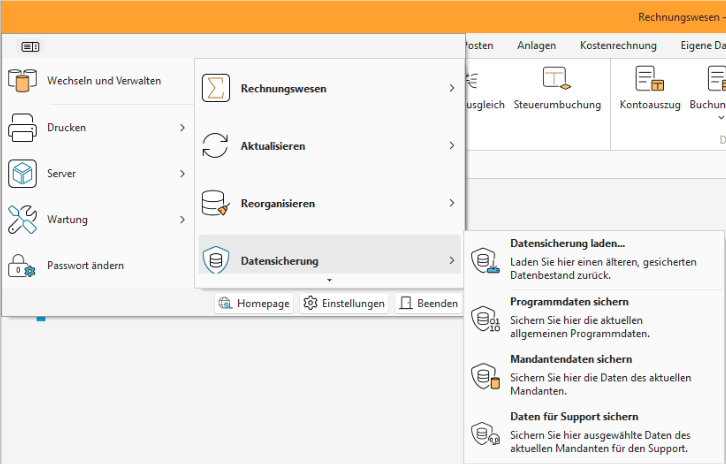
Task: Click the Passwort ändern lock icon
Action: click(x=22, y=265)
